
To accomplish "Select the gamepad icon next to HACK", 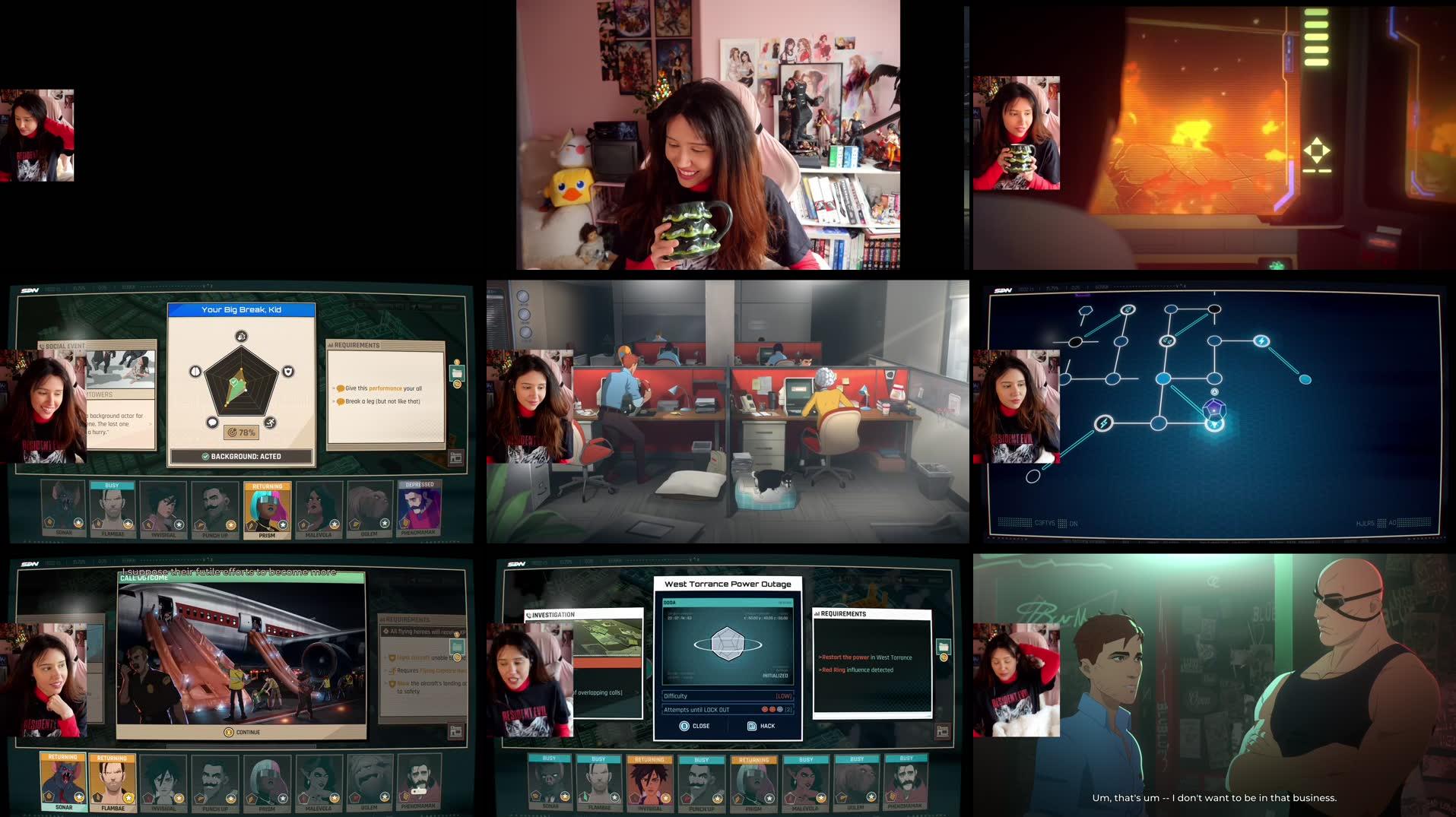I will click(753, 726).
